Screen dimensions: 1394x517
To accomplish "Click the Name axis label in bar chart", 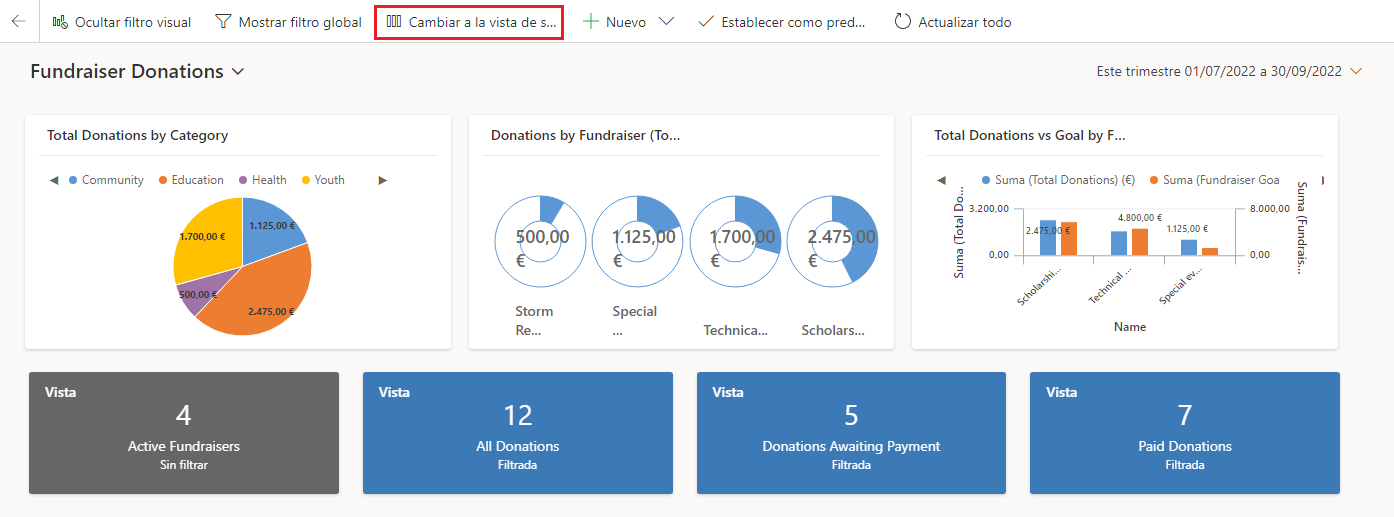I will coord(1130,327).
